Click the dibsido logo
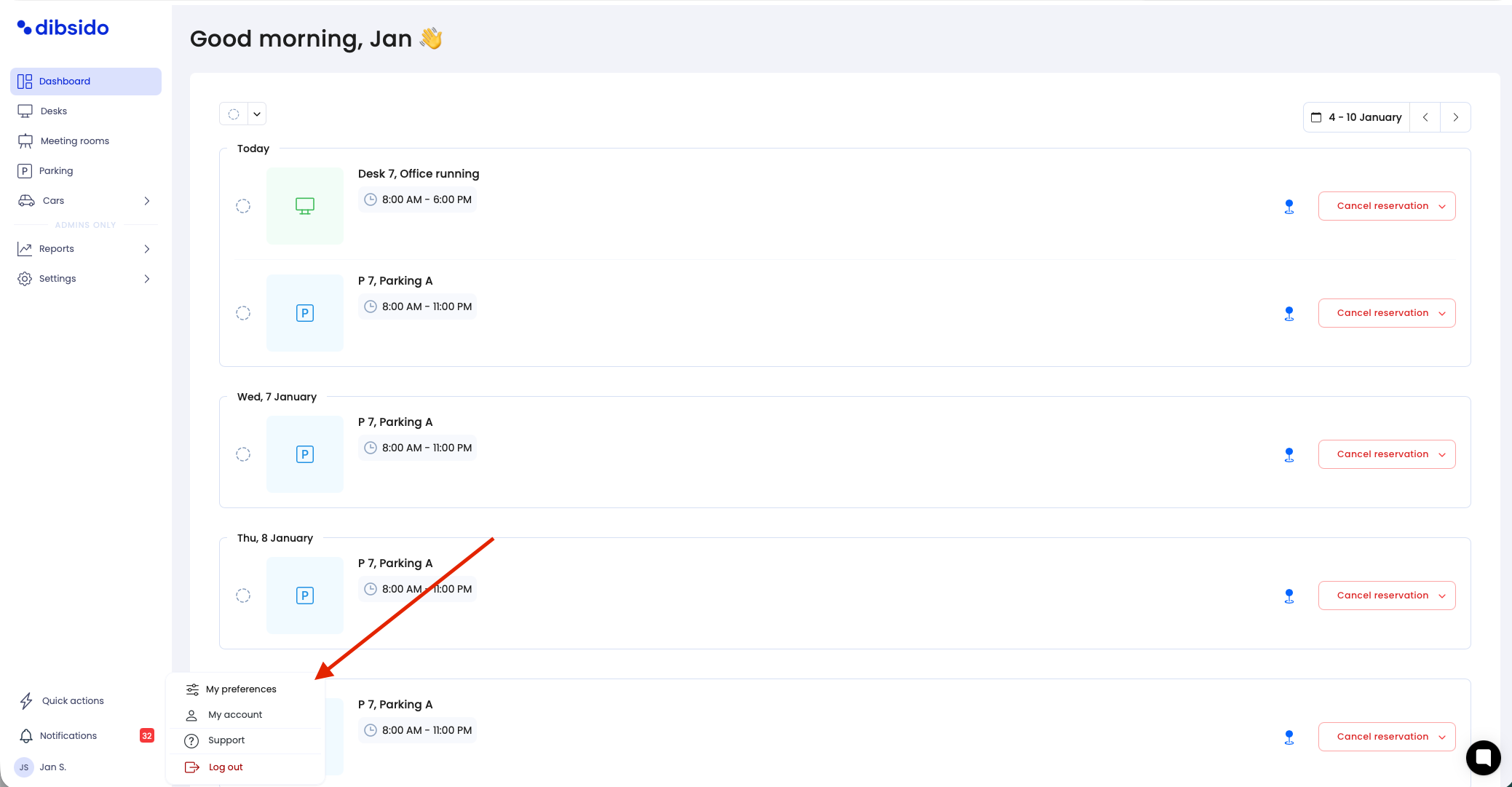The image size is (1512, 787). pos(63,28)
